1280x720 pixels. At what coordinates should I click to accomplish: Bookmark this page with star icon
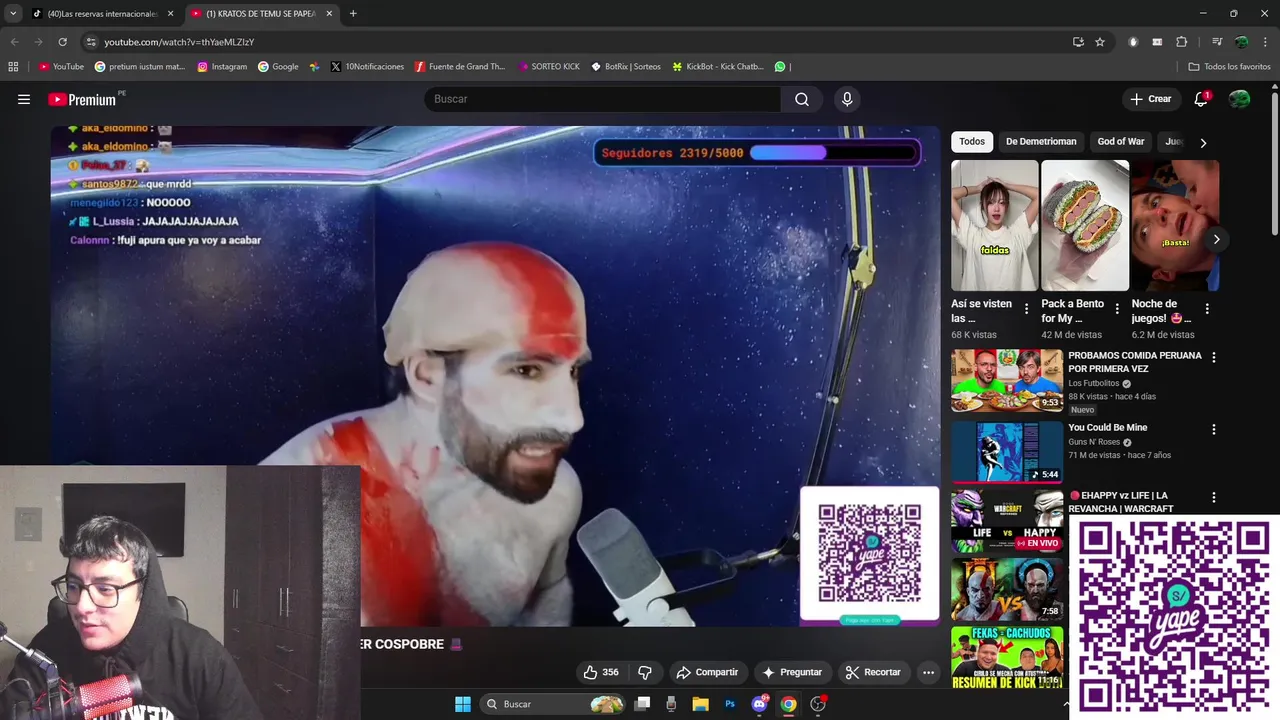(1100, 42)
